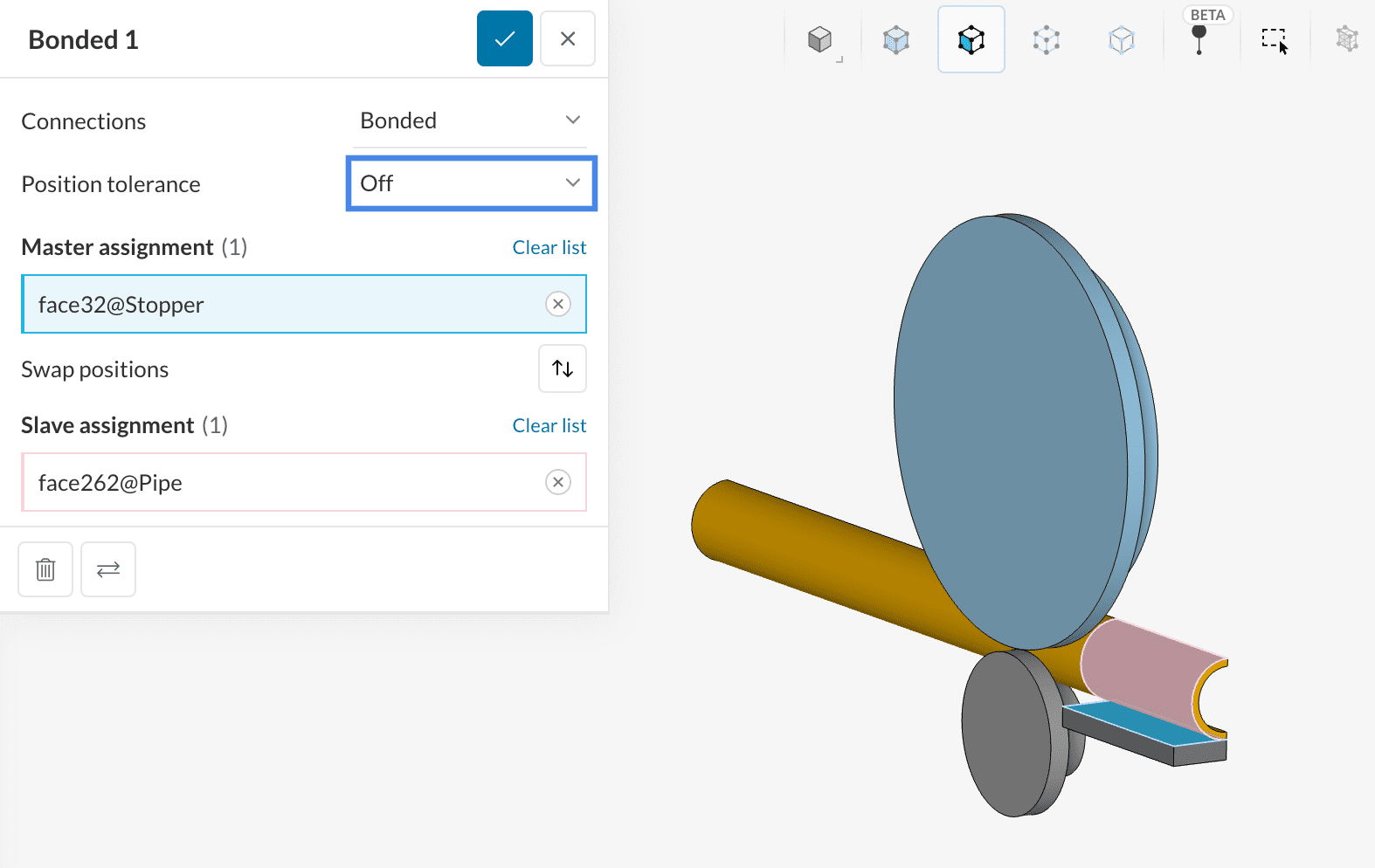The height and width of the screenshot is (868, 1375).
Task: Delete the Bonded 1 contact with trash icon
Action: (45, 569)
